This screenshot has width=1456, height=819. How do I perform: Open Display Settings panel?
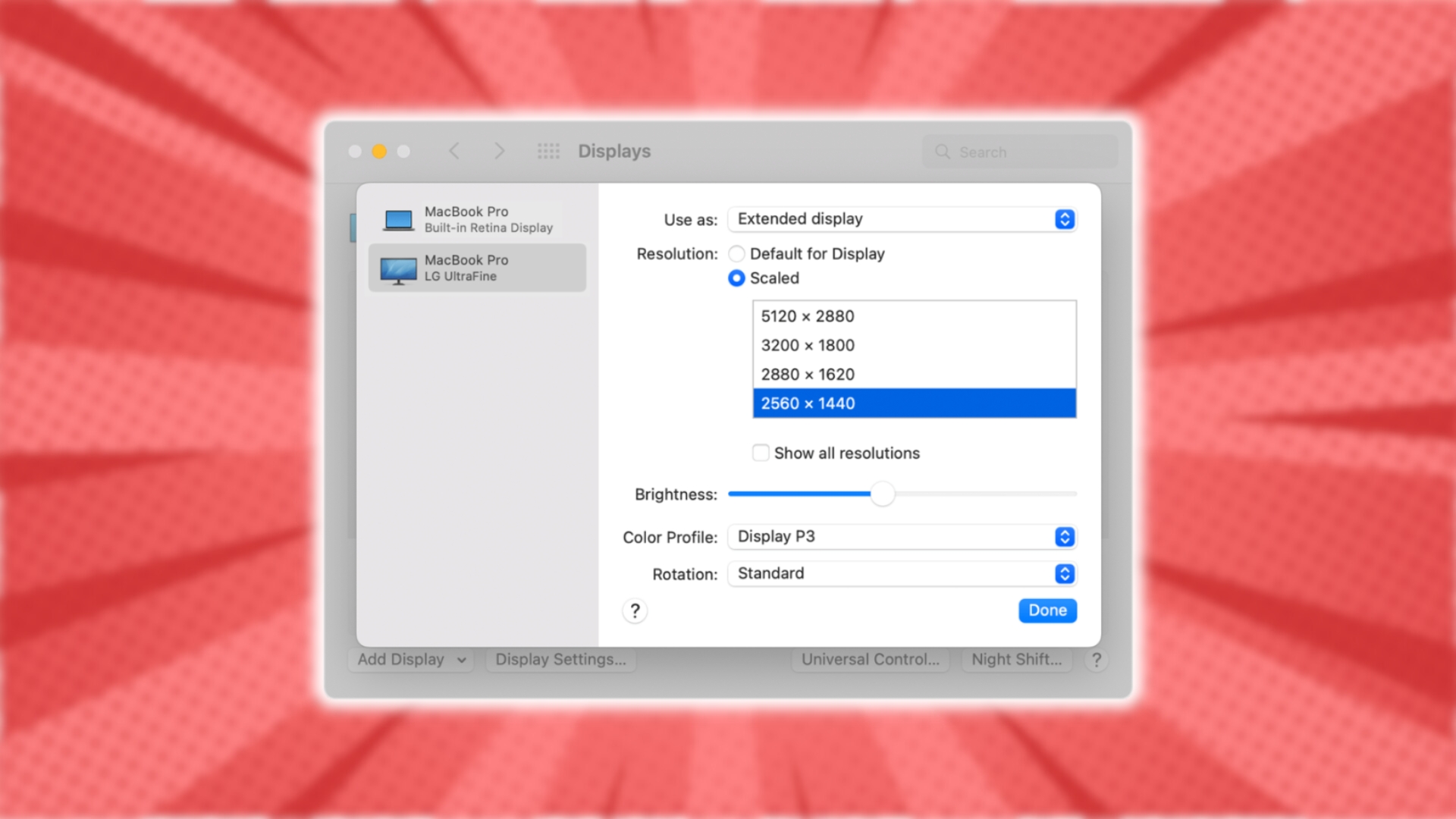560,659
